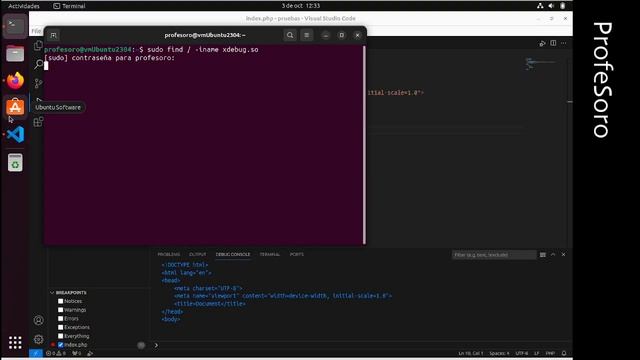Uncheck the index.php breakpoint checkbox
Viewport: 640px width, 360px height.
[60, 345]
